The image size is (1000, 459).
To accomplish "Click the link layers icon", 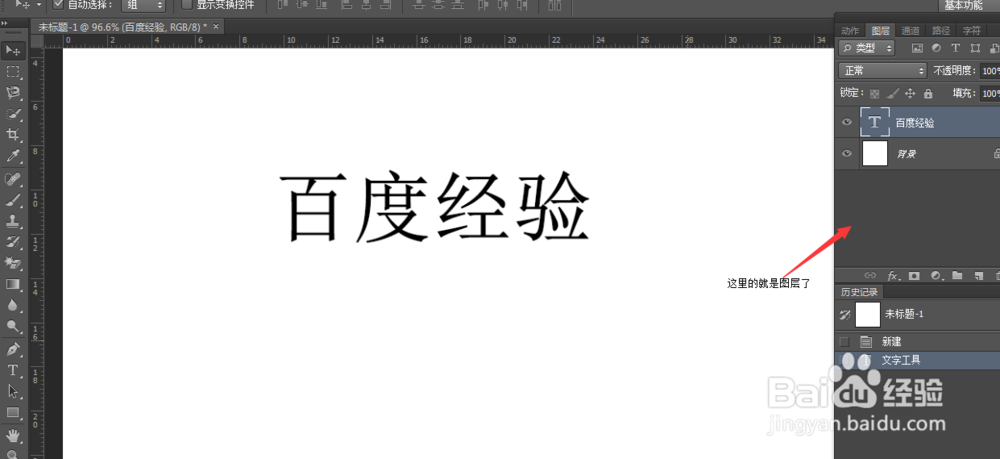I will [x=870, y=276].
